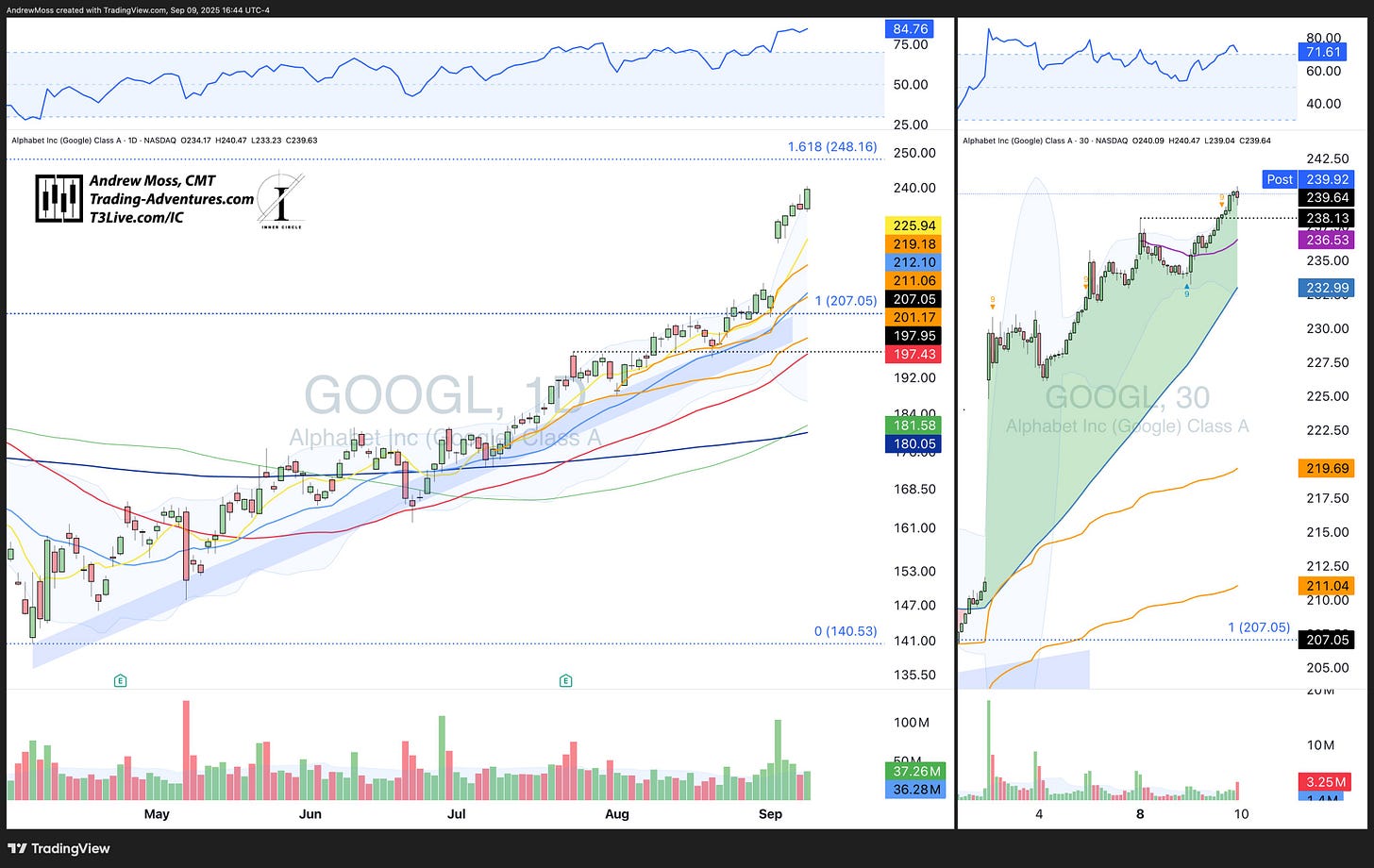Viewport: 1374px width, 868px height.
Task: Select the red 3.25M volume label
Action: pos(1326,781)
